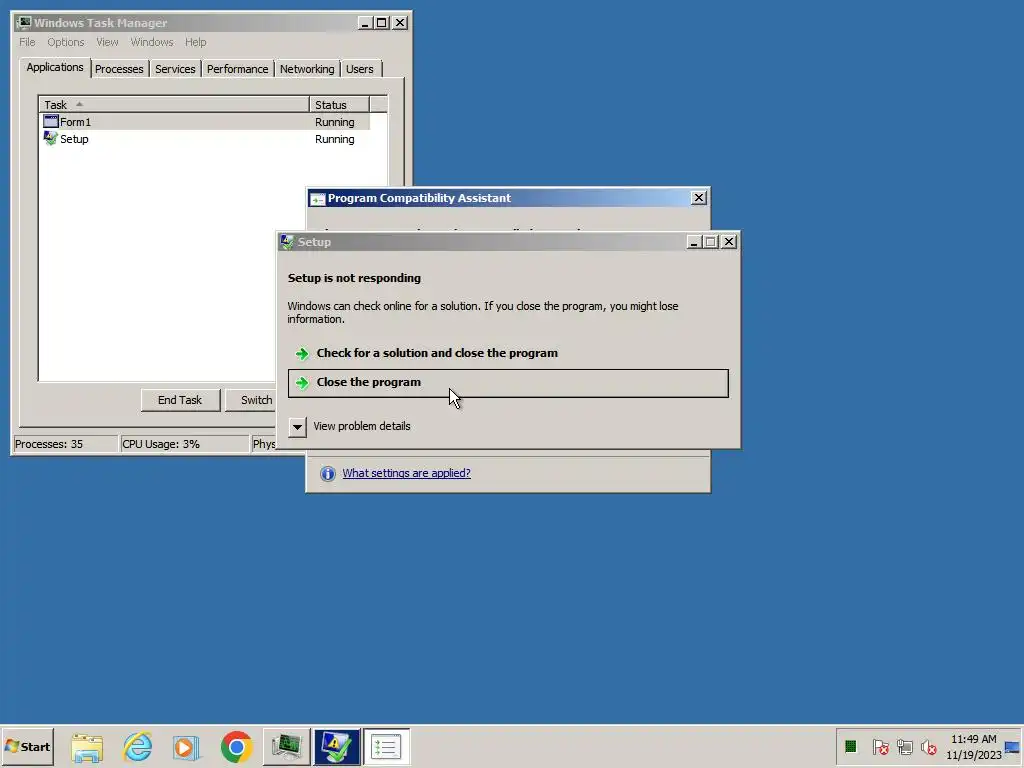The image size is (1024, 768).
Task: Click the Setup dialog title bar icon
Action: coord(287,242)
